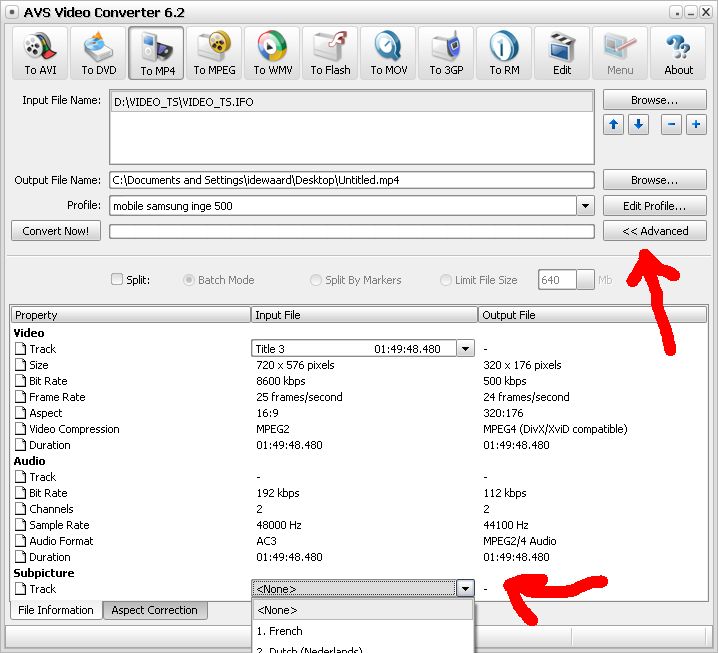
Task: Move input file down with blue down arrow
Action: coord(638,125)
